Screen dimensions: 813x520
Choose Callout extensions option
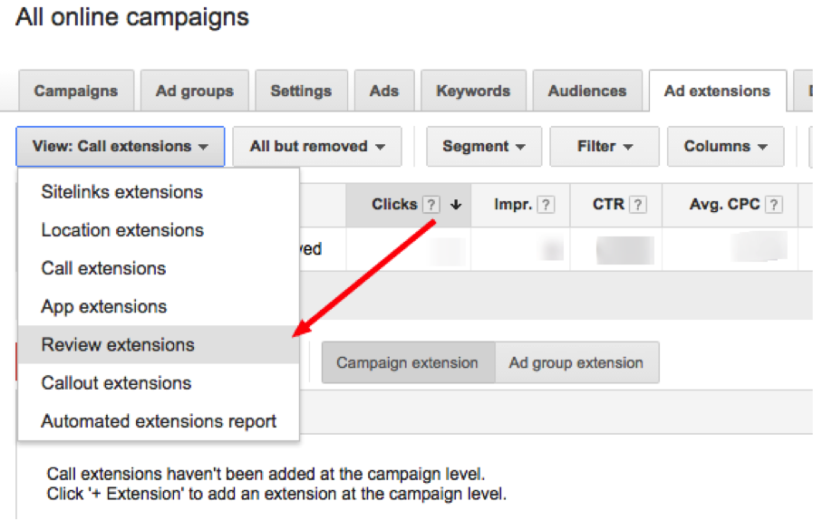116,383
